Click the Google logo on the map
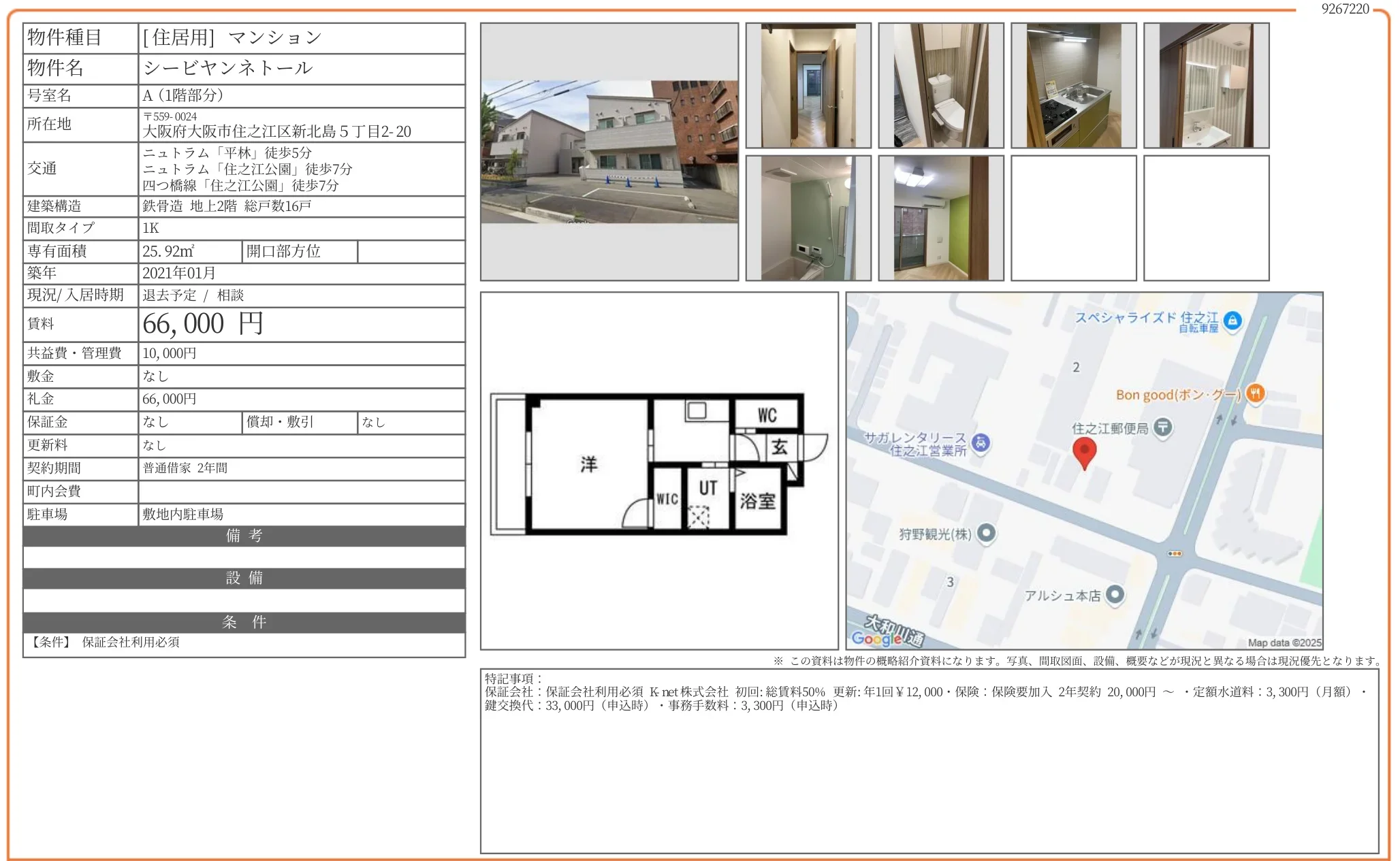The height and width of the screenshot is (861, 1400). coord(876,638)
